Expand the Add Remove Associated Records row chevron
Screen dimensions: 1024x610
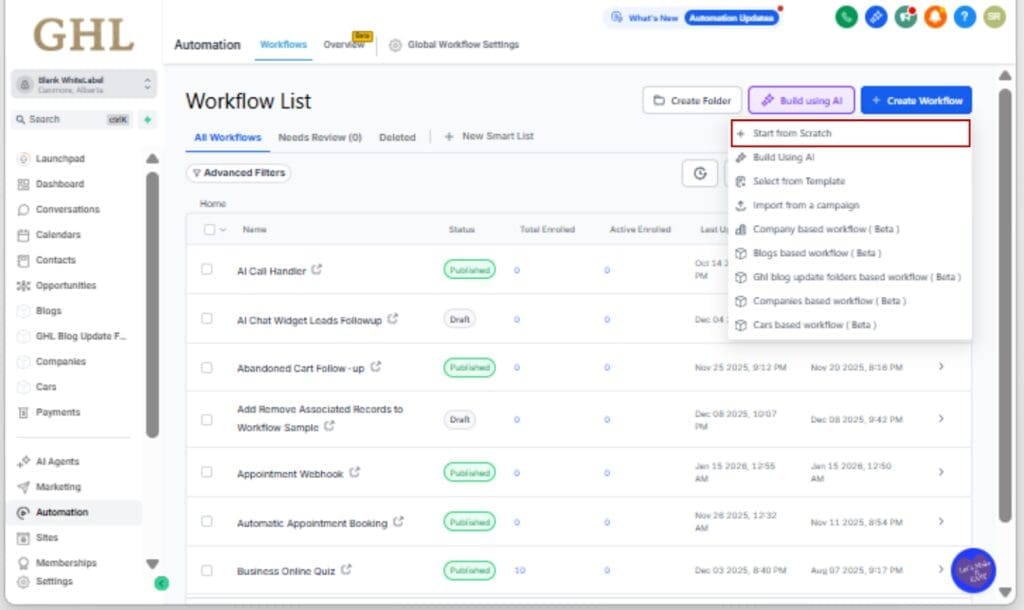[x=941, y=418]
